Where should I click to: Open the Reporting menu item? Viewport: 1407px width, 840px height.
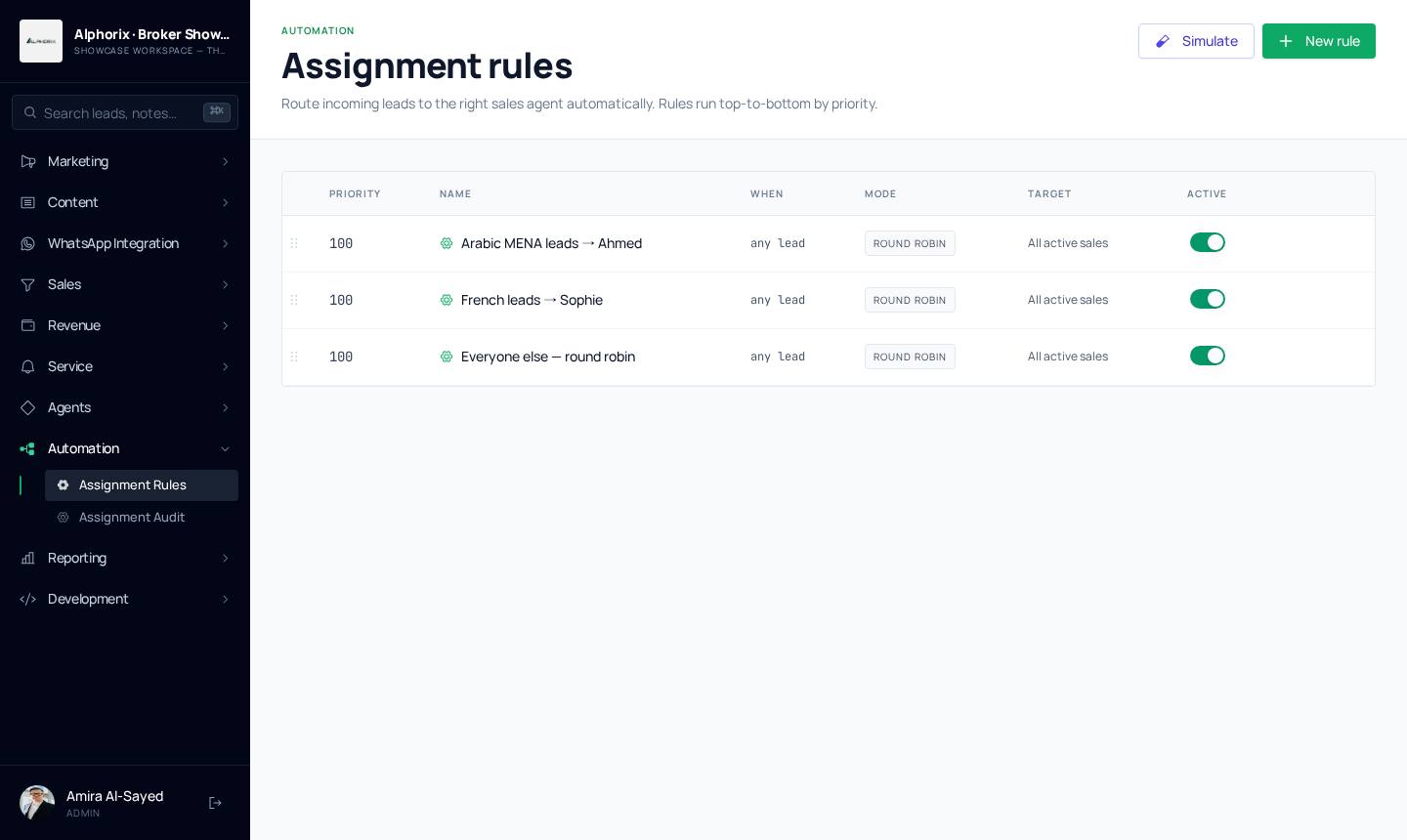[x=125, y=558]
